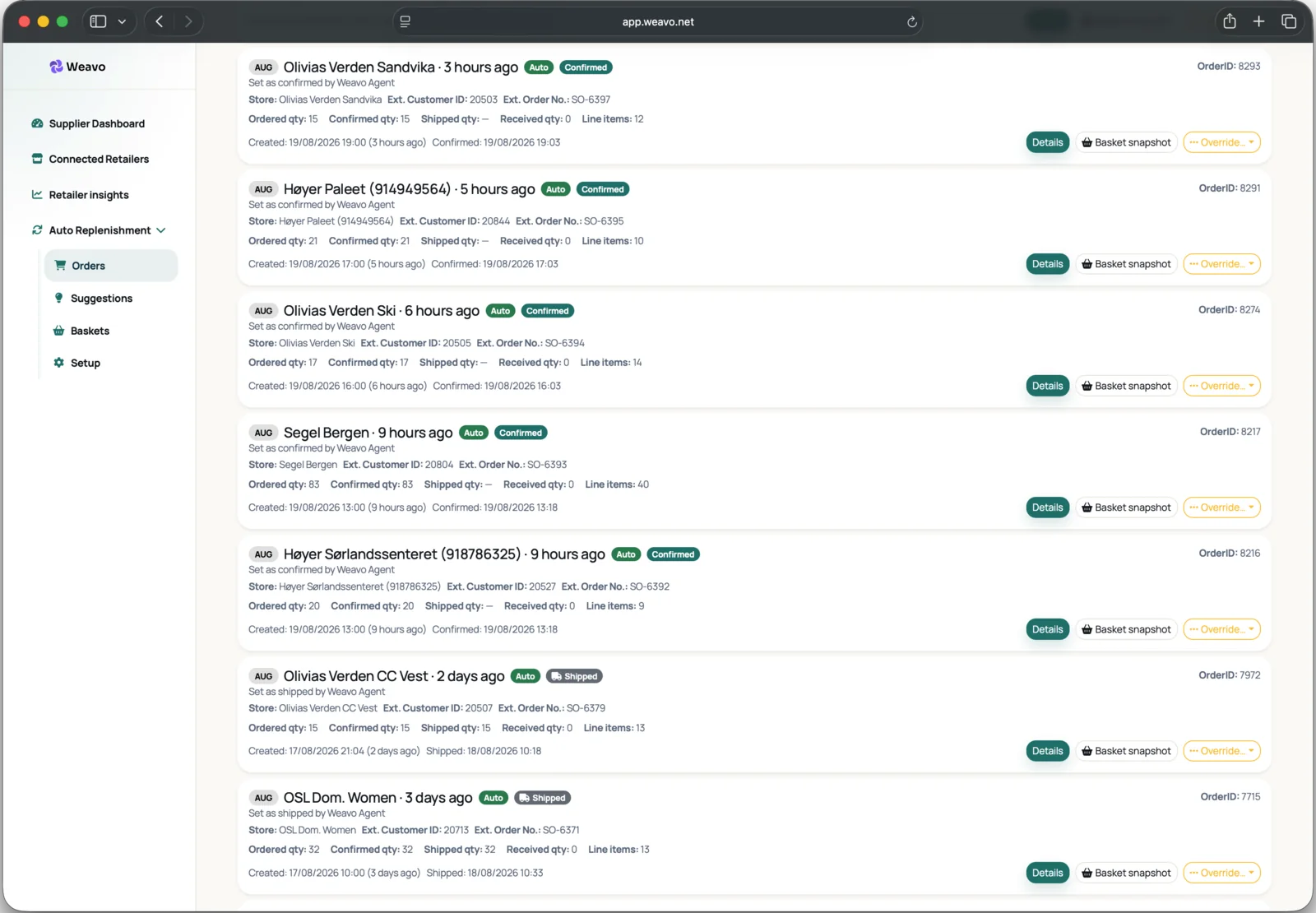Viewport: 1316px width, 913px height.
Task: Click OrderID: 8293 text
Action: coord(1228,66)
